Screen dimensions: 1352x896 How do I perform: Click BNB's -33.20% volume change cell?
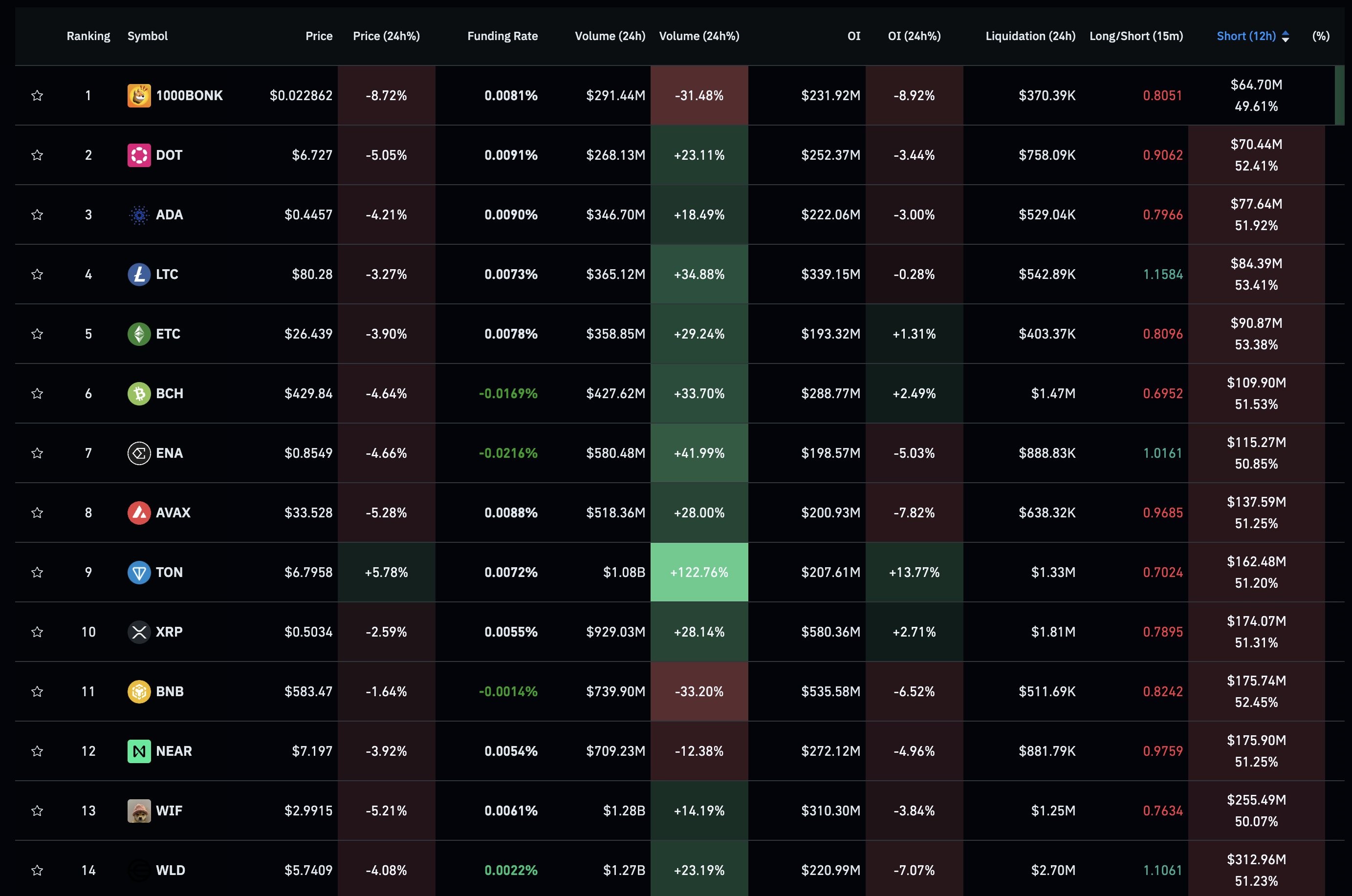click(699, 691)
